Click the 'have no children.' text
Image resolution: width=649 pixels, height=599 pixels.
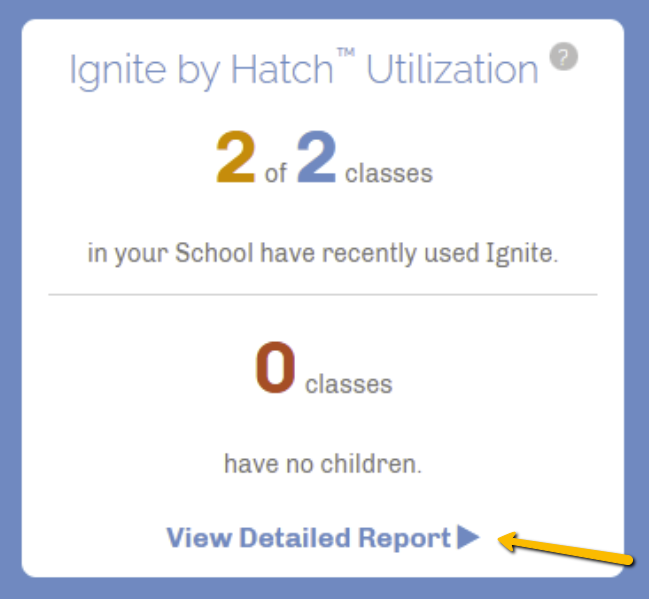click(x=323, y=464)
